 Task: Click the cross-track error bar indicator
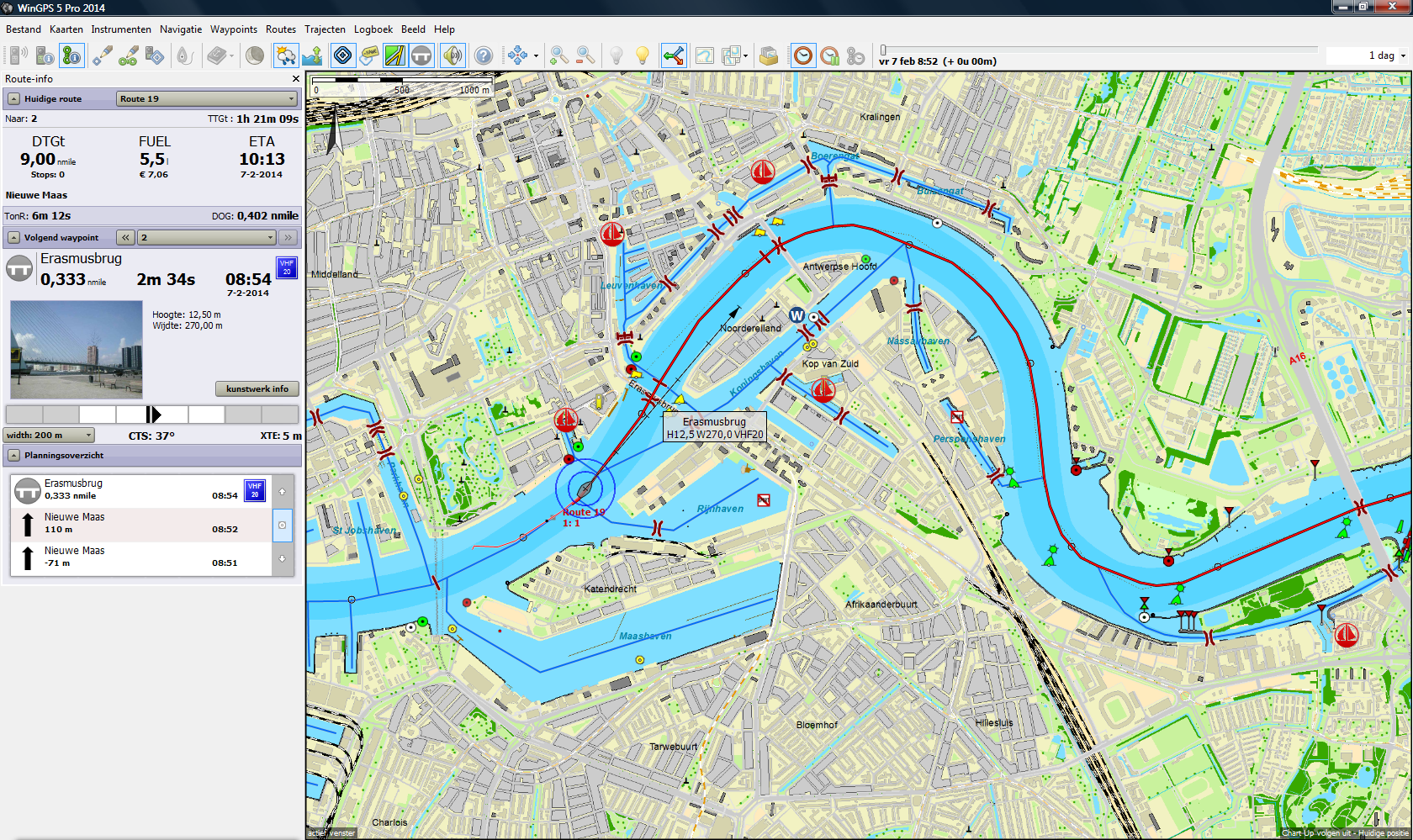point(152,414)
